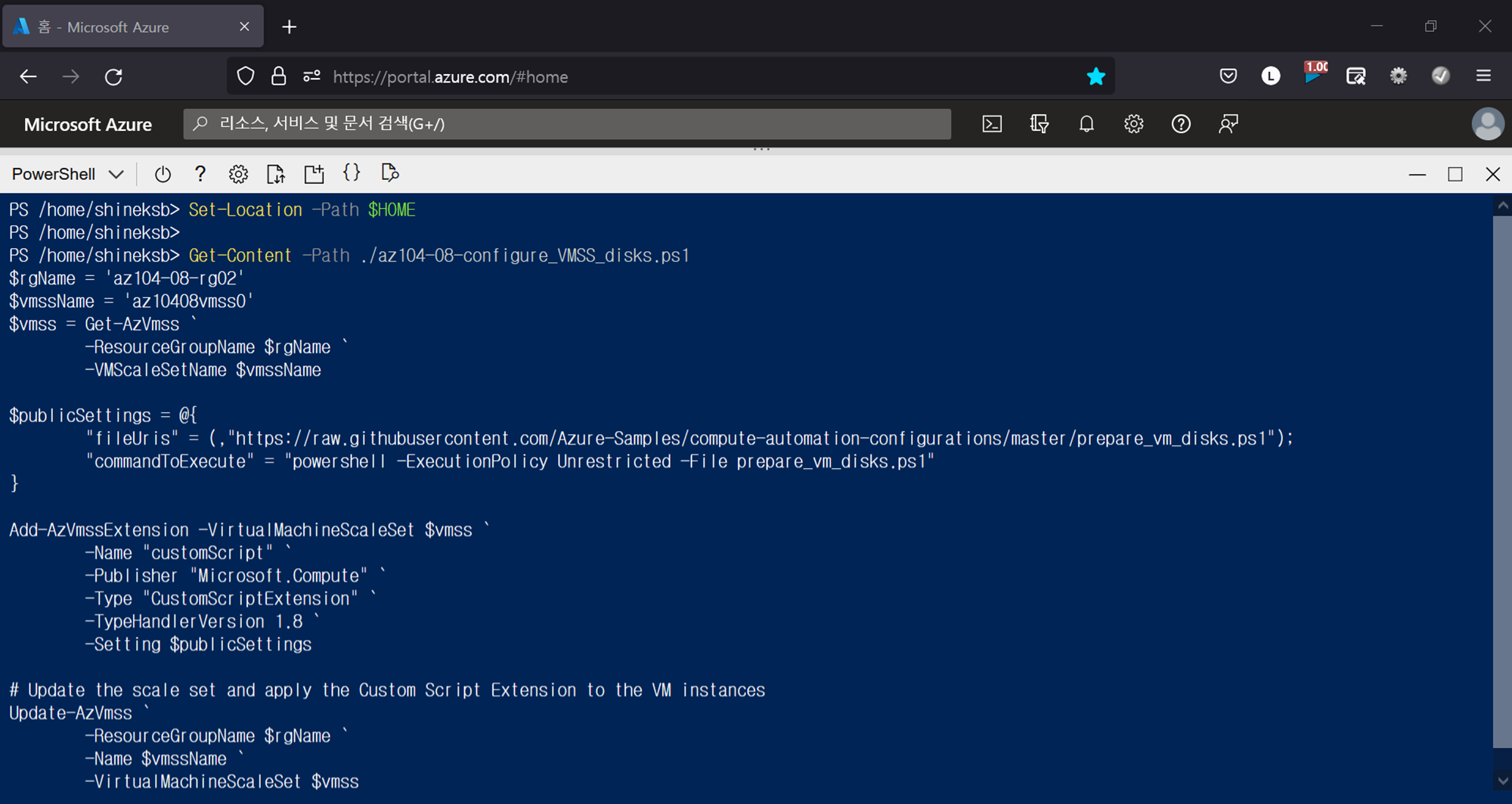Open Cloud Shell settings gear
The height and width of the screenshot is (804, 1512).
[x=238, y=175]
